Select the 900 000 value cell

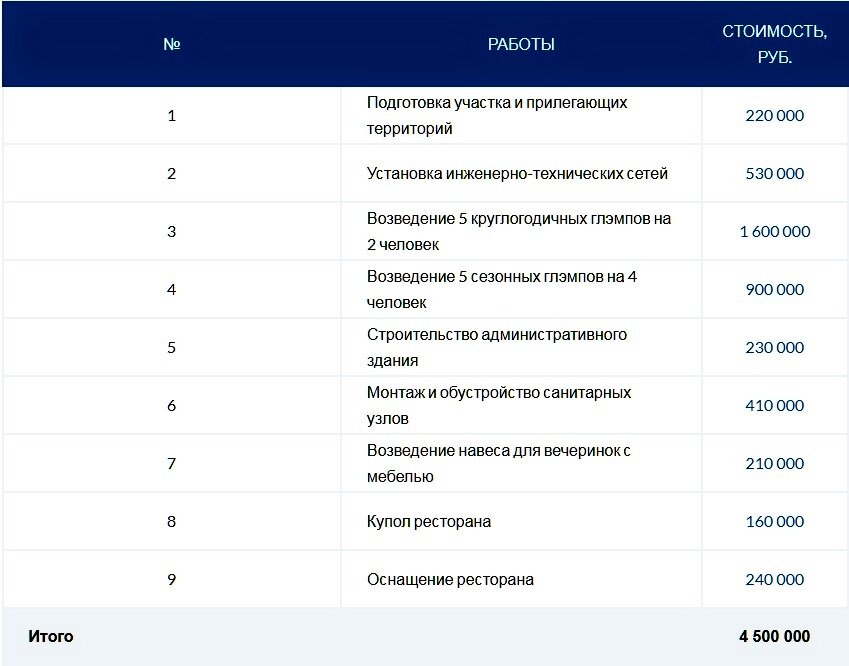coord(774,289)
